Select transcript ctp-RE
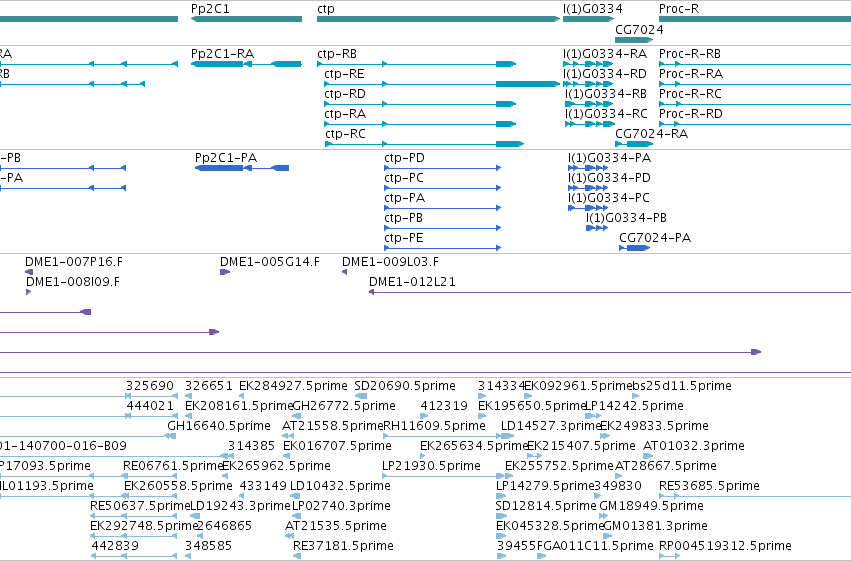Screen dimensions: 851x561 pyautogui.click(x=442, y=84)
